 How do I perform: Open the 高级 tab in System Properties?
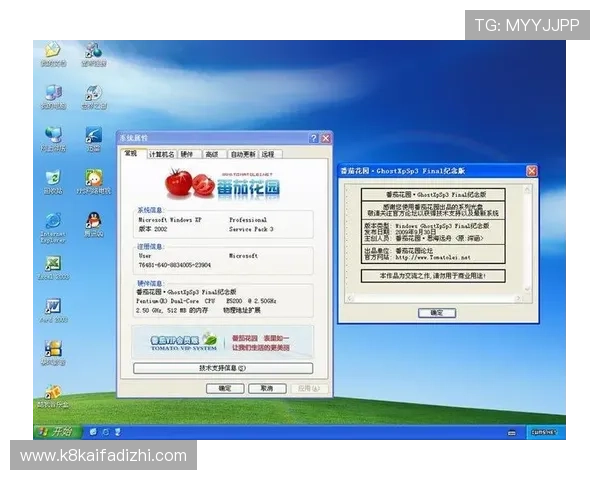click(x=212, y=154)
